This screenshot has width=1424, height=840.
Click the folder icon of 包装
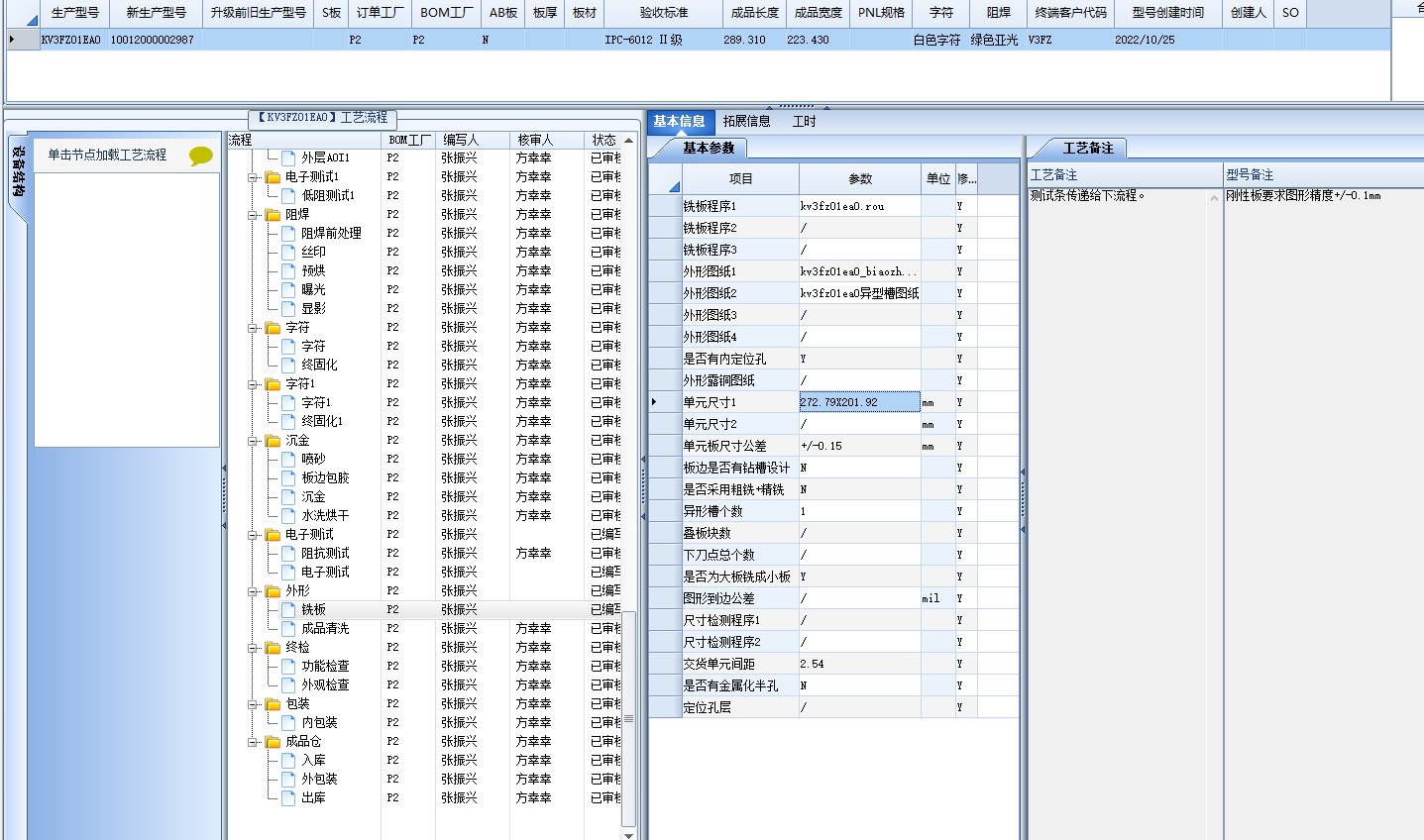point(273,703)
